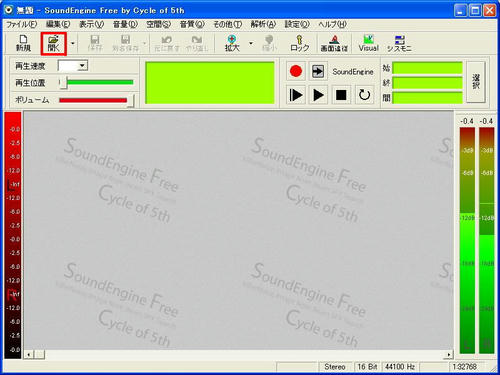The height and width of the screenshot is (375, 500).
Task: Click the arrow-in-box icon next to record
Action: pos(318,71)
